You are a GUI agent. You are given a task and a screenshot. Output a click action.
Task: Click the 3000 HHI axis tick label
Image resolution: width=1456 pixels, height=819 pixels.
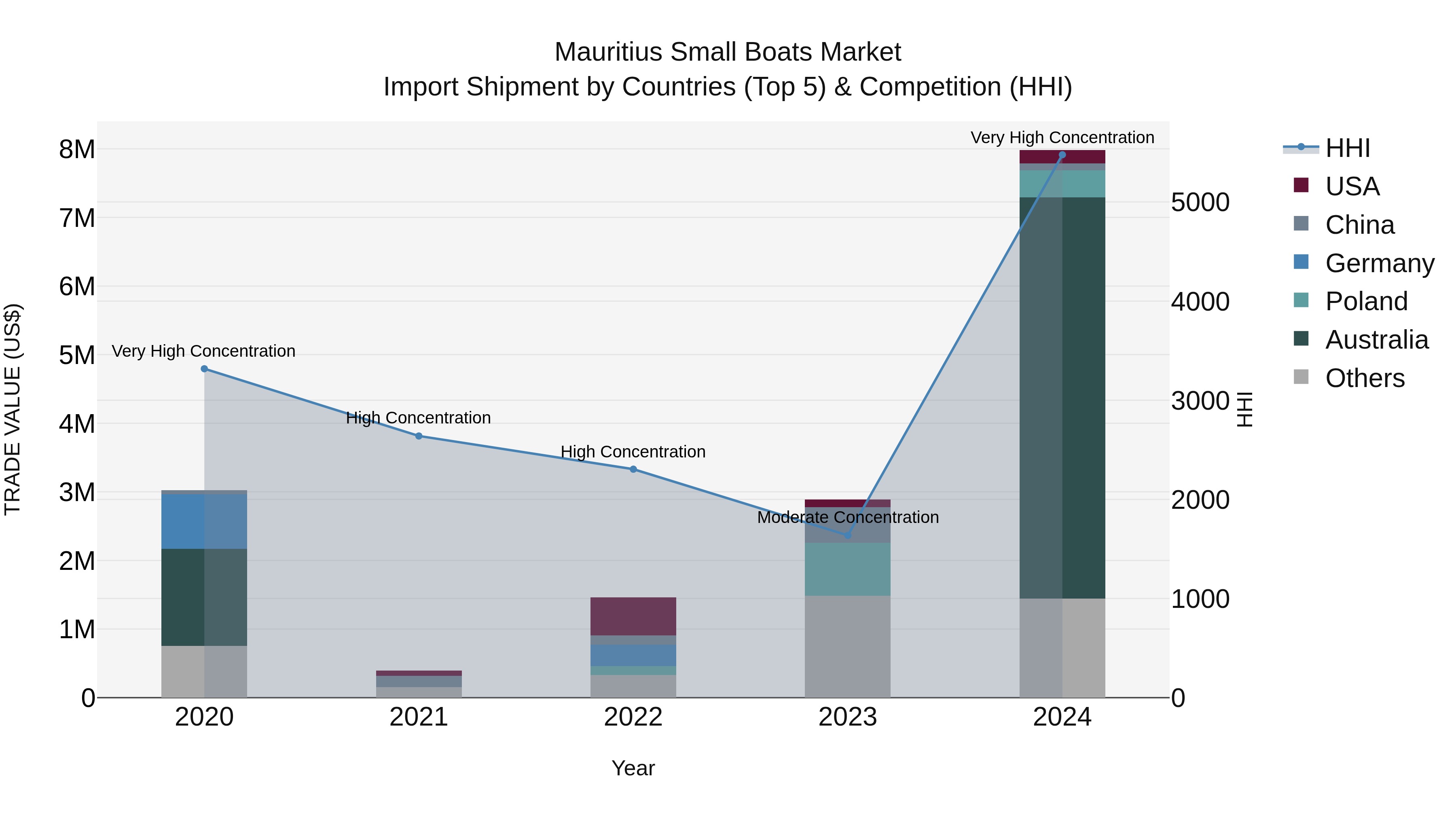pos(1200,401)
